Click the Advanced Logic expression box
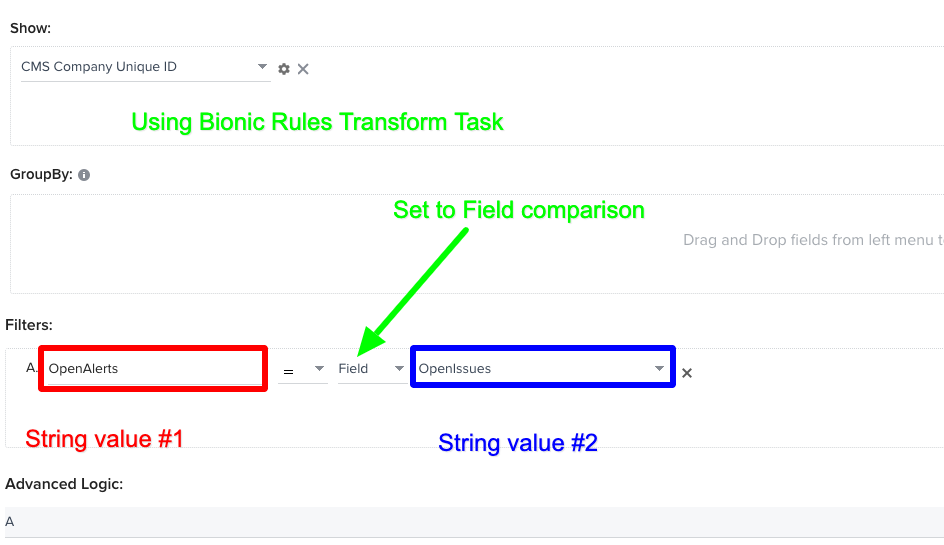 tap(474, 522)
